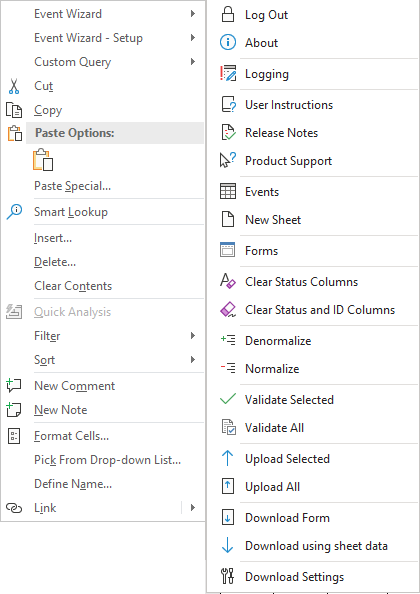Open the Sort submenu arrow
420x594 pixels.
coord(193,360)
